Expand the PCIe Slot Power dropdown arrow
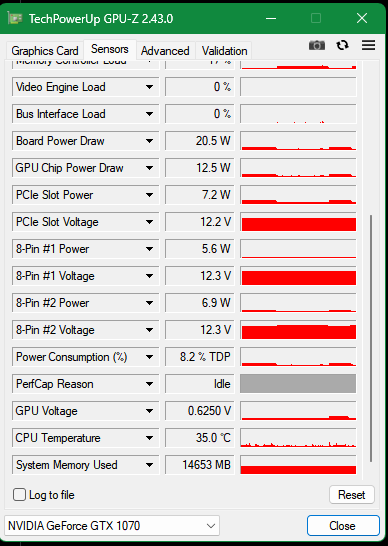 point(149,195)
